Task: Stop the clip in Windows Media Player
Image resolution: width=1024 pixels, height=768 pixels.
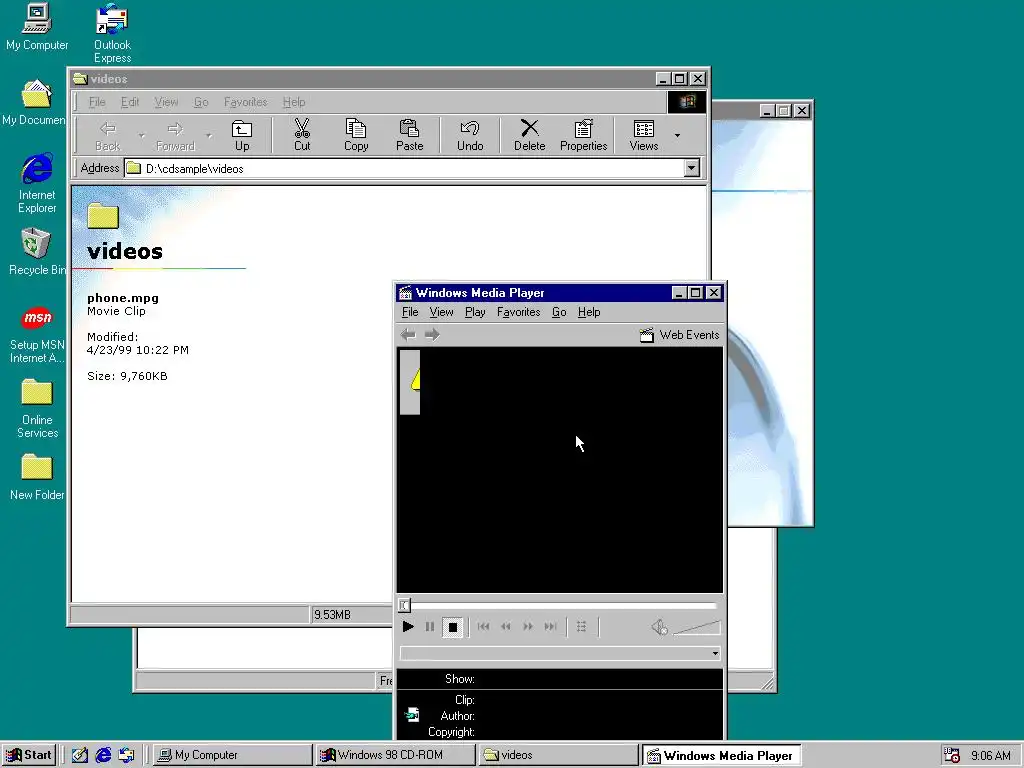Action: [x=453, y=628]
